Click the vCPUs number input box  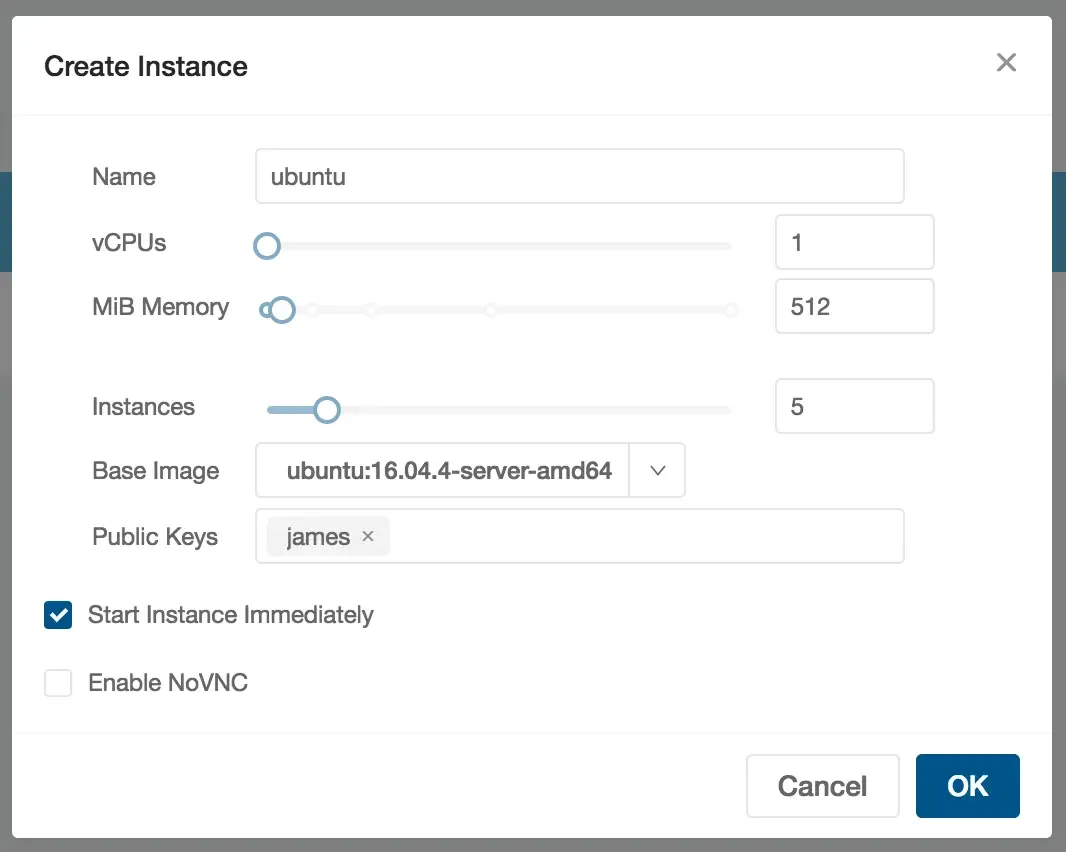(x=854, y=242)
